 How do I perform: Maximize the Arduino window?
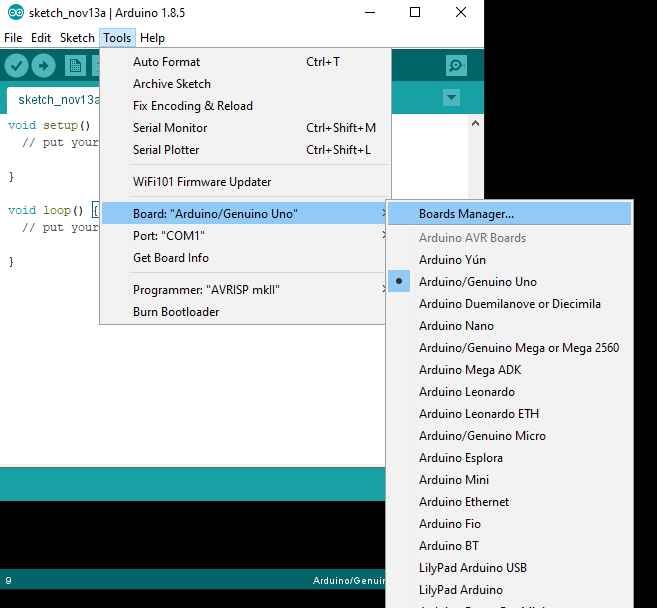tap(415, 13)
